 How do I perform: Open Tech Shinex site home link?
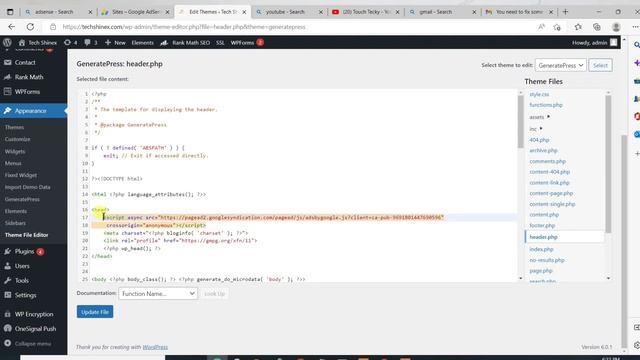click(x=38, y=42)
